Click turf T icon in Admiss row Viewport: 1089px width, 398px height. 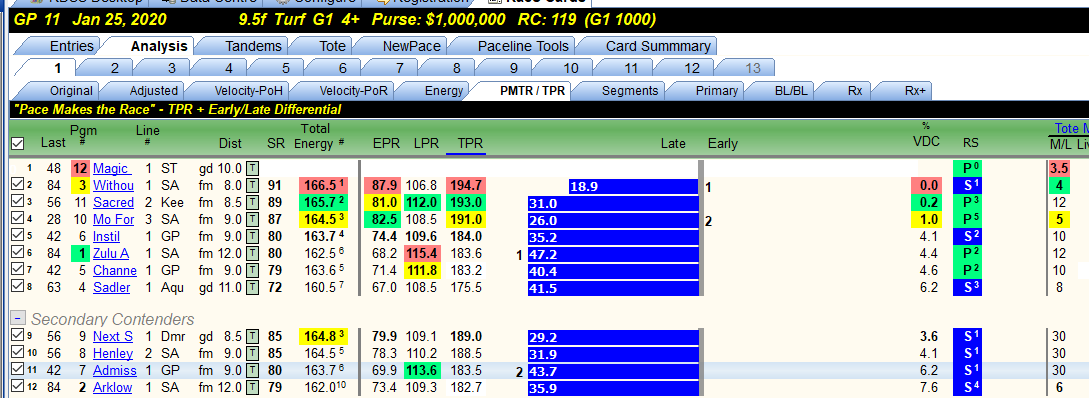pyautogui.click(x=253, y=371)
